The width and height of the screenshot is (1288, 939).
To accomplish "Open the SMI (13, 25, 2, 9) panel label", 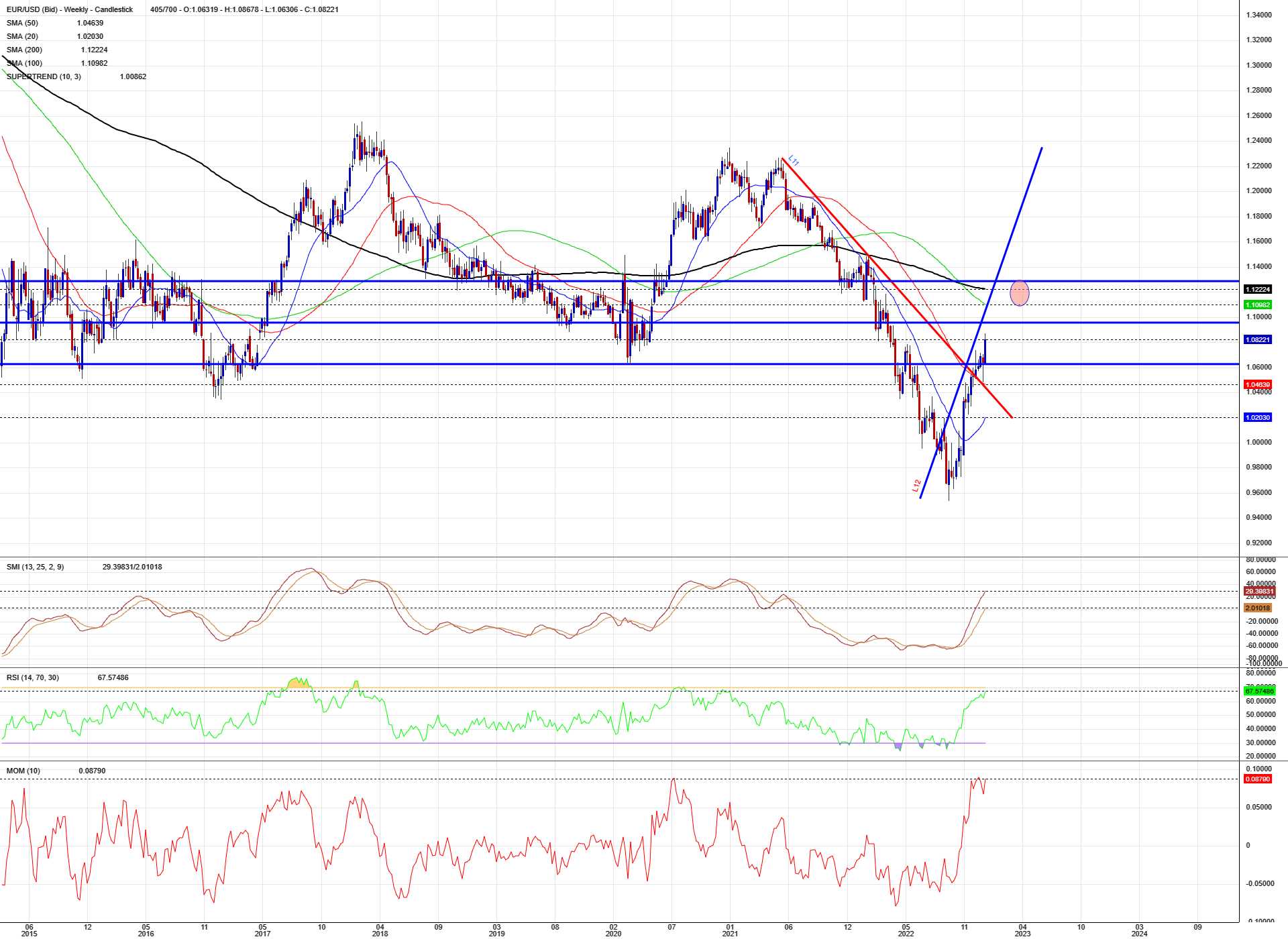I will [35, 567].
